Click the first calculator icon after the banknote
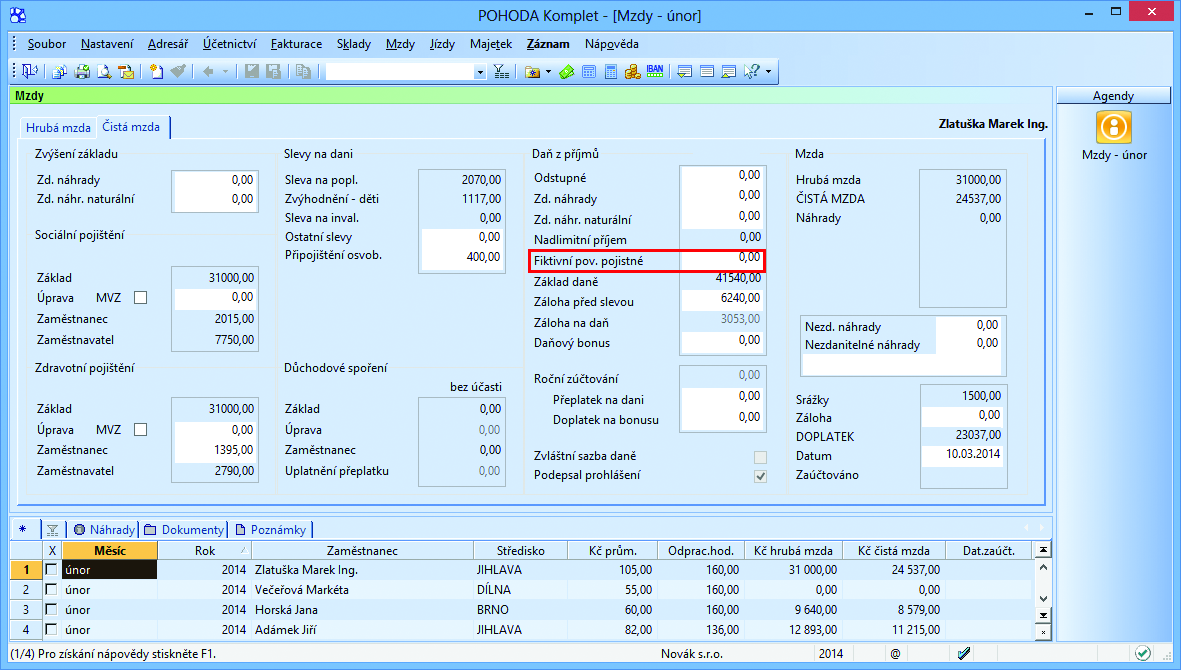Image resolution: width=1181 pixels, height=670 pixels. [x=589, y=72]
